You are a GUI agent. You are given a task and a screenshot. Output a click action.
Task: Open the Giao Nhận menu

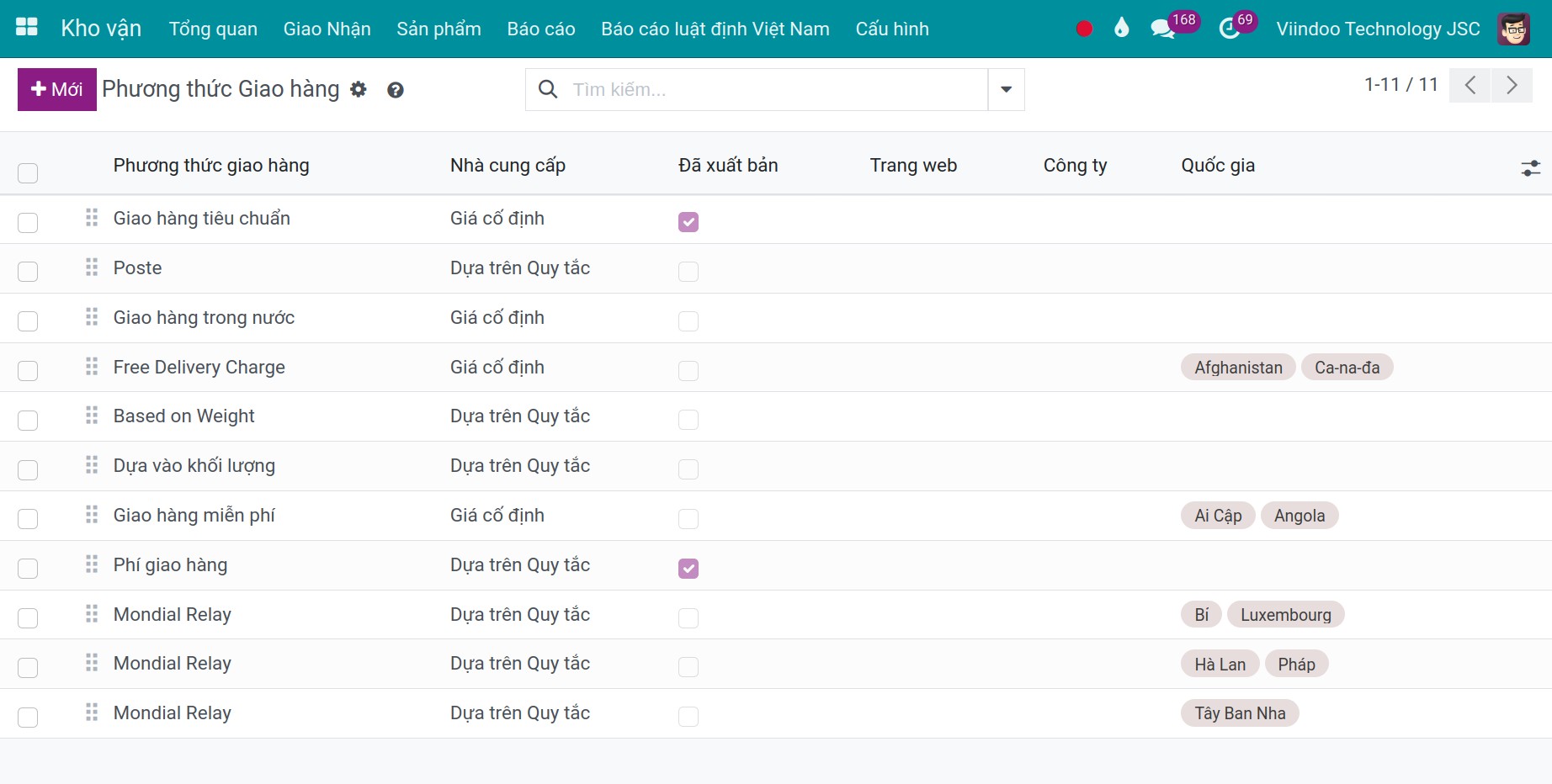327,29
